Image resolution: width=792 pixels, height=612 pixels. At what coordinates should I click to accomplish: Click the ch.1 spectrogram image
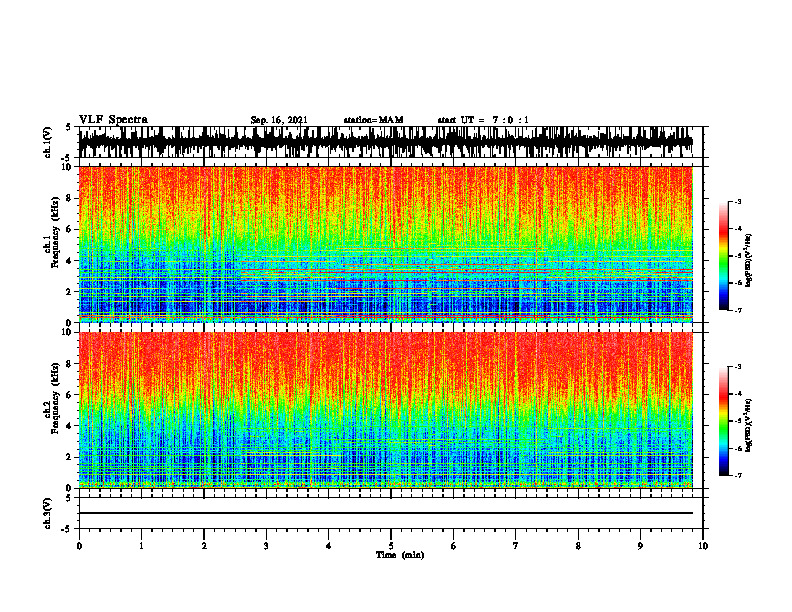[386, 244]
